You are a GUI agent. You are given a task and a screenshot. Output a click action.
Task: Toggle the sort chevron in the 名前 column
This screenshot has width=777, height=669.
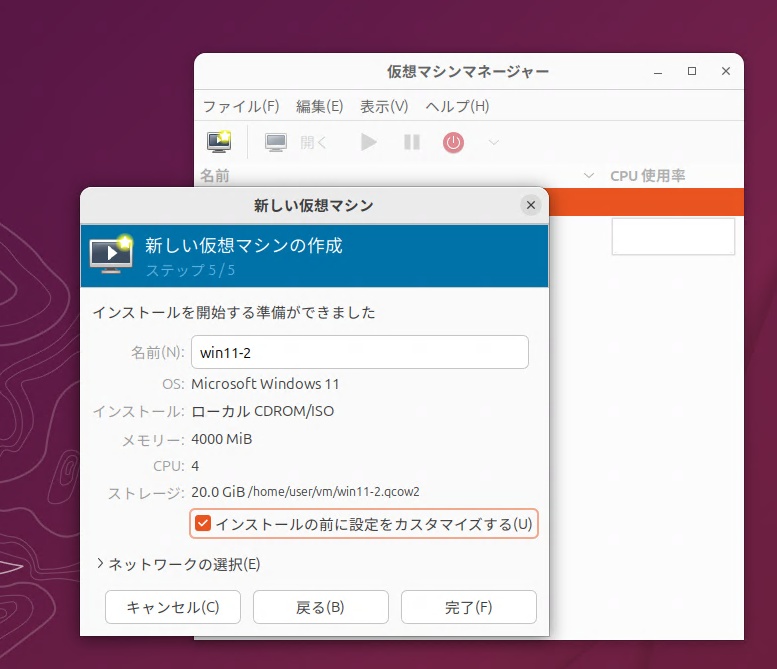pyautogui.click(x=588, y=176)
